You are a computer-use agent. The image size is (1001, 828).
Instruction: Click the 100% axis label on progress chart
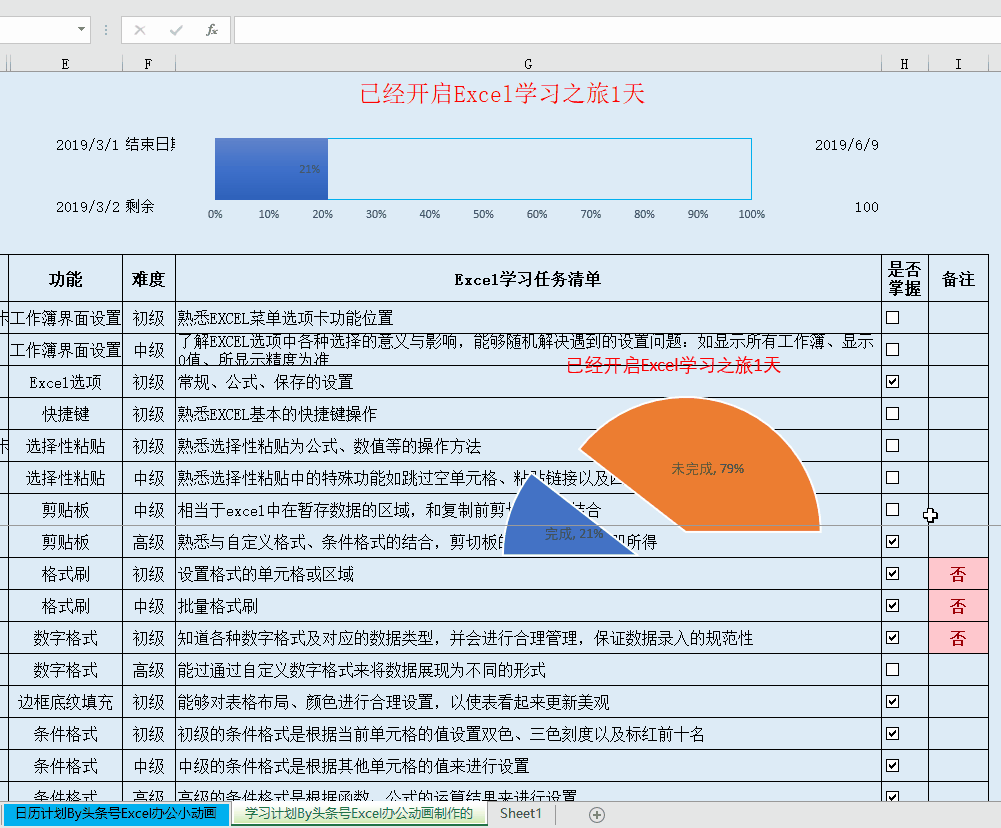click(x=751, y=214)
